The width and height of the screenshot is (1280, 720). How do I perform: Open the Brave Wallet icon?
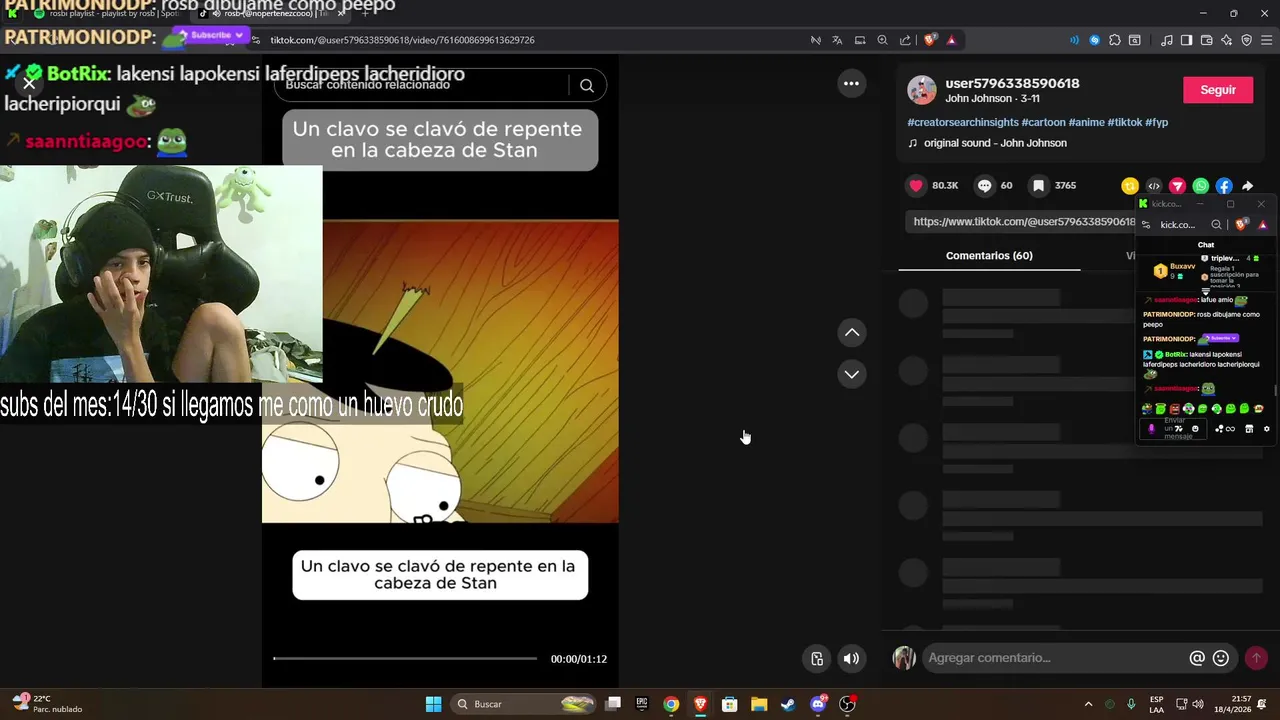(x=1206, y=40)
